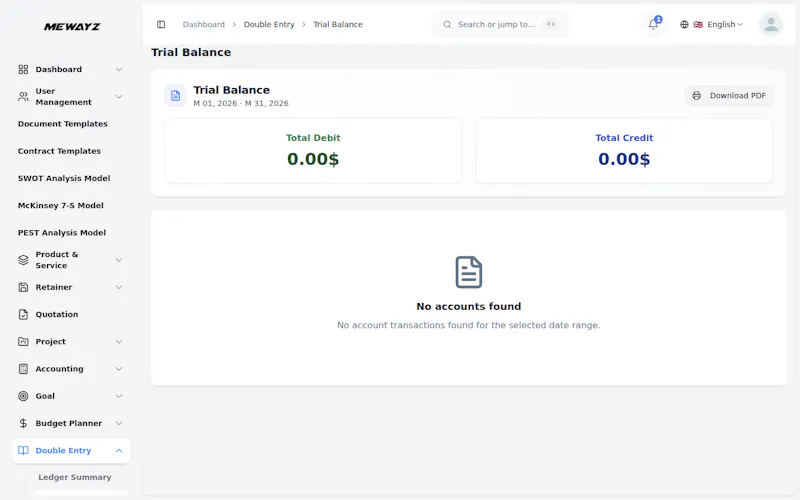The image size is (800, 500).
Task: Expand the Accounting chevron
Action: (x=119, y=369)
